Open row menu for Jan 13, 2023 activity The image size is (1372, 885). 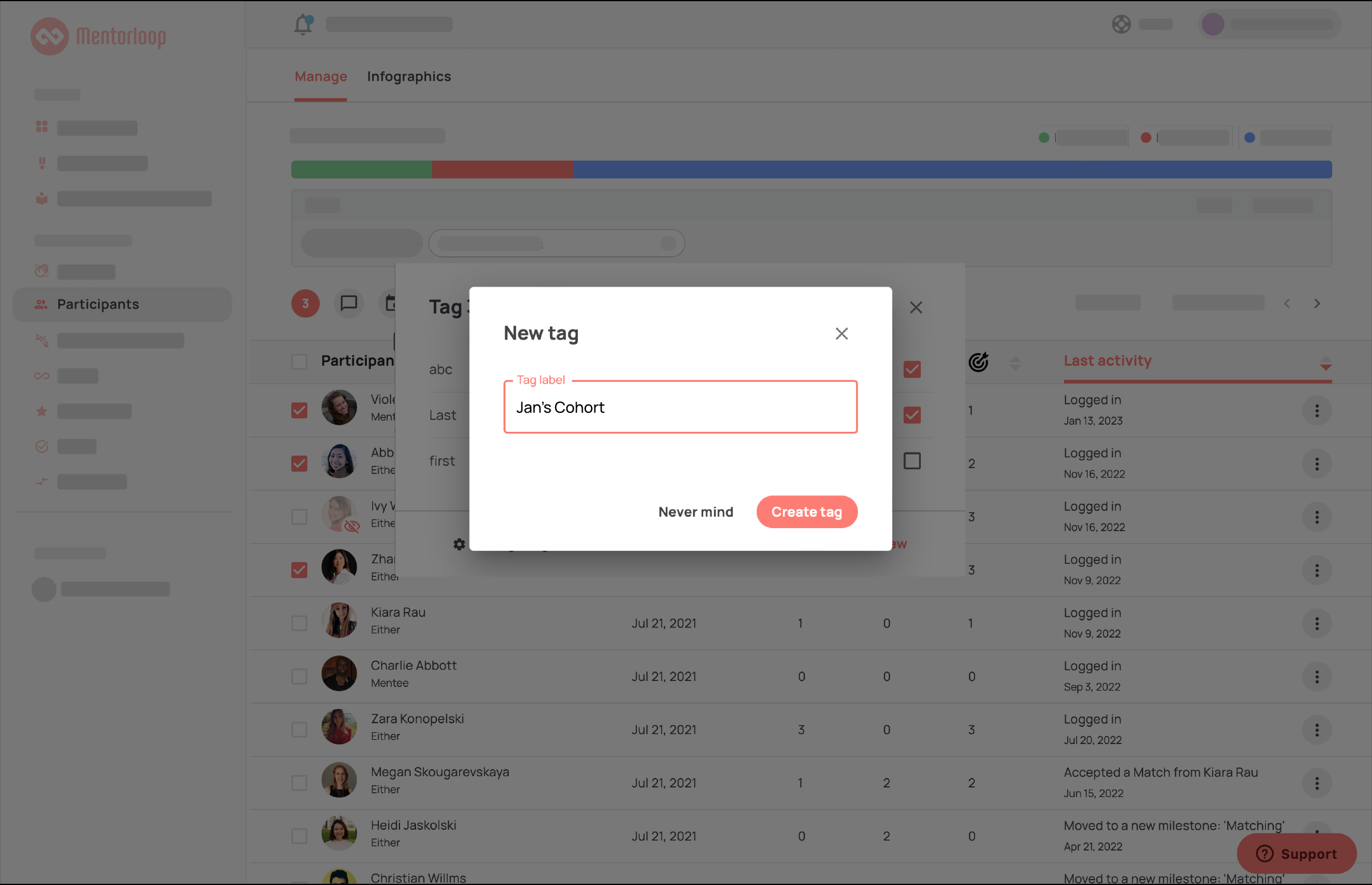pos(1317,410)
